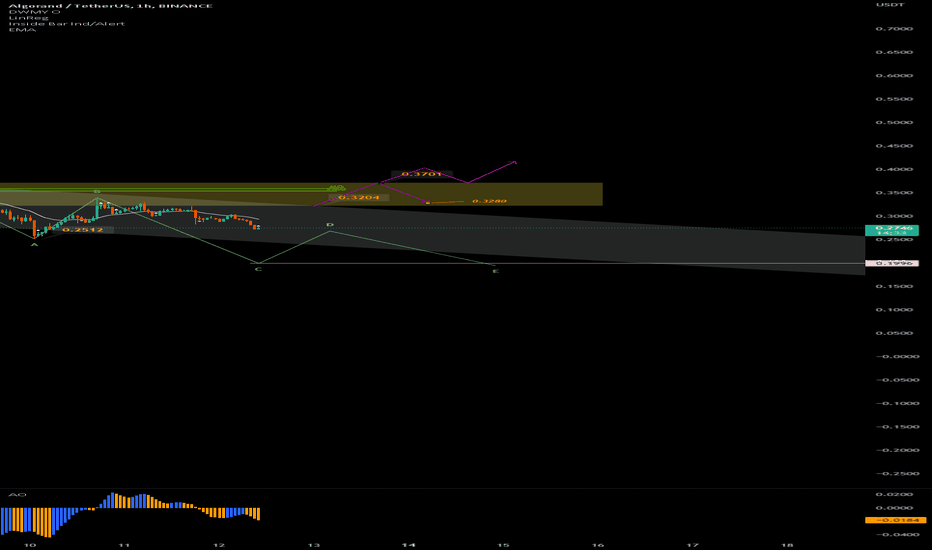Click date 18 on the time axis
This screenshot has width=932, height=550.
(787, 545)
